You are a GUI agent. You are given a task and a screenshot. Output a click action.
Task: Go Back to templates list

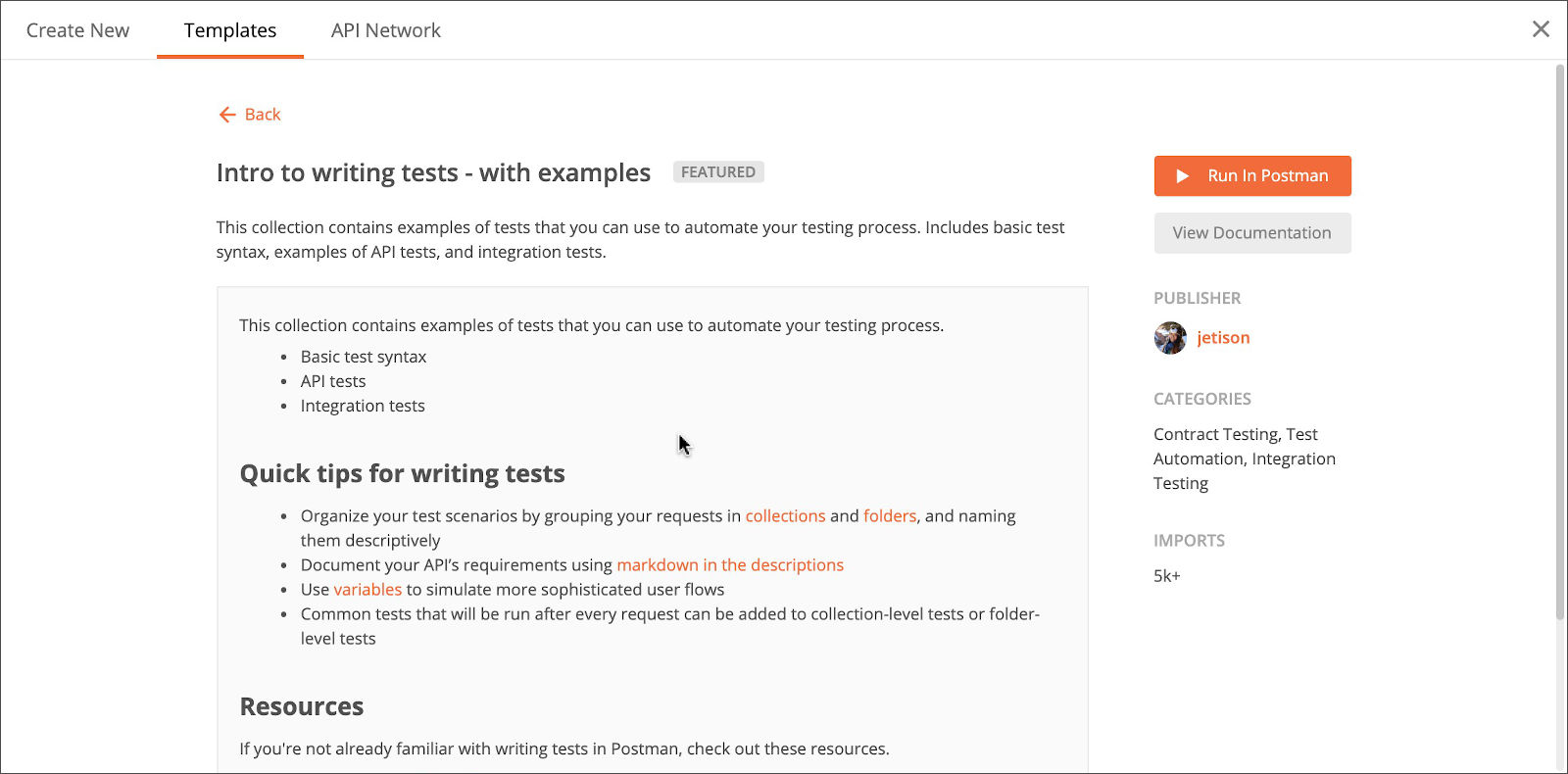click(x=249, y=115)
